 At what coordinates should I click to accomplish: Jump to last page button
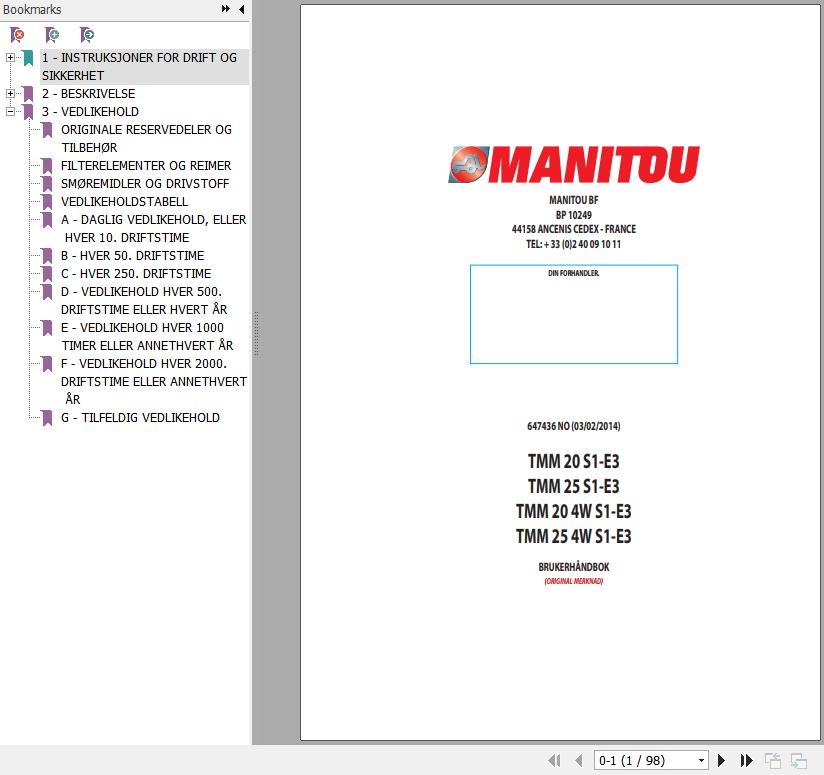pyautogui.click(x=746, y=760)
